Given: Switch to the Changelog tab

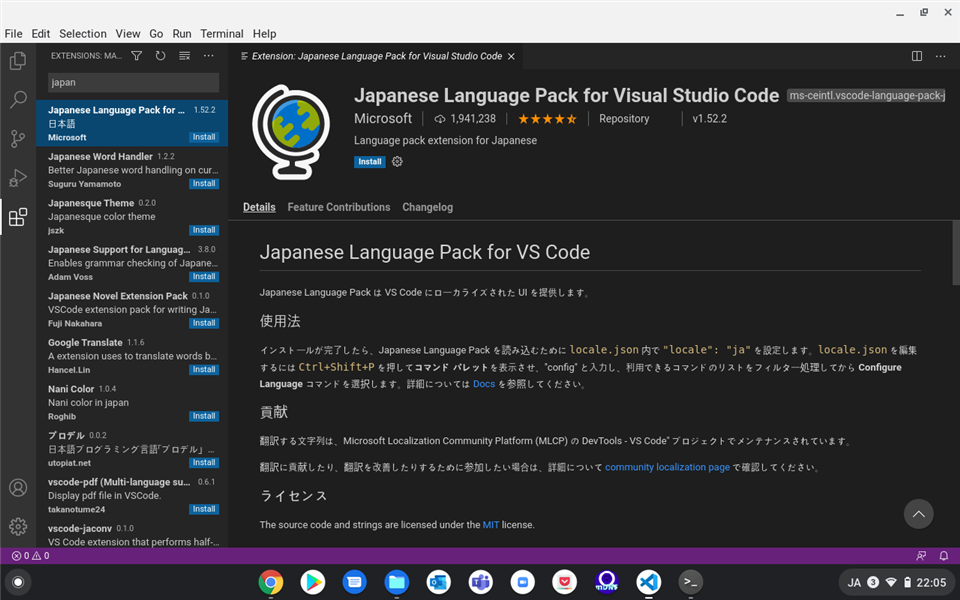Looking at the screenshot, I should [427, 207].
